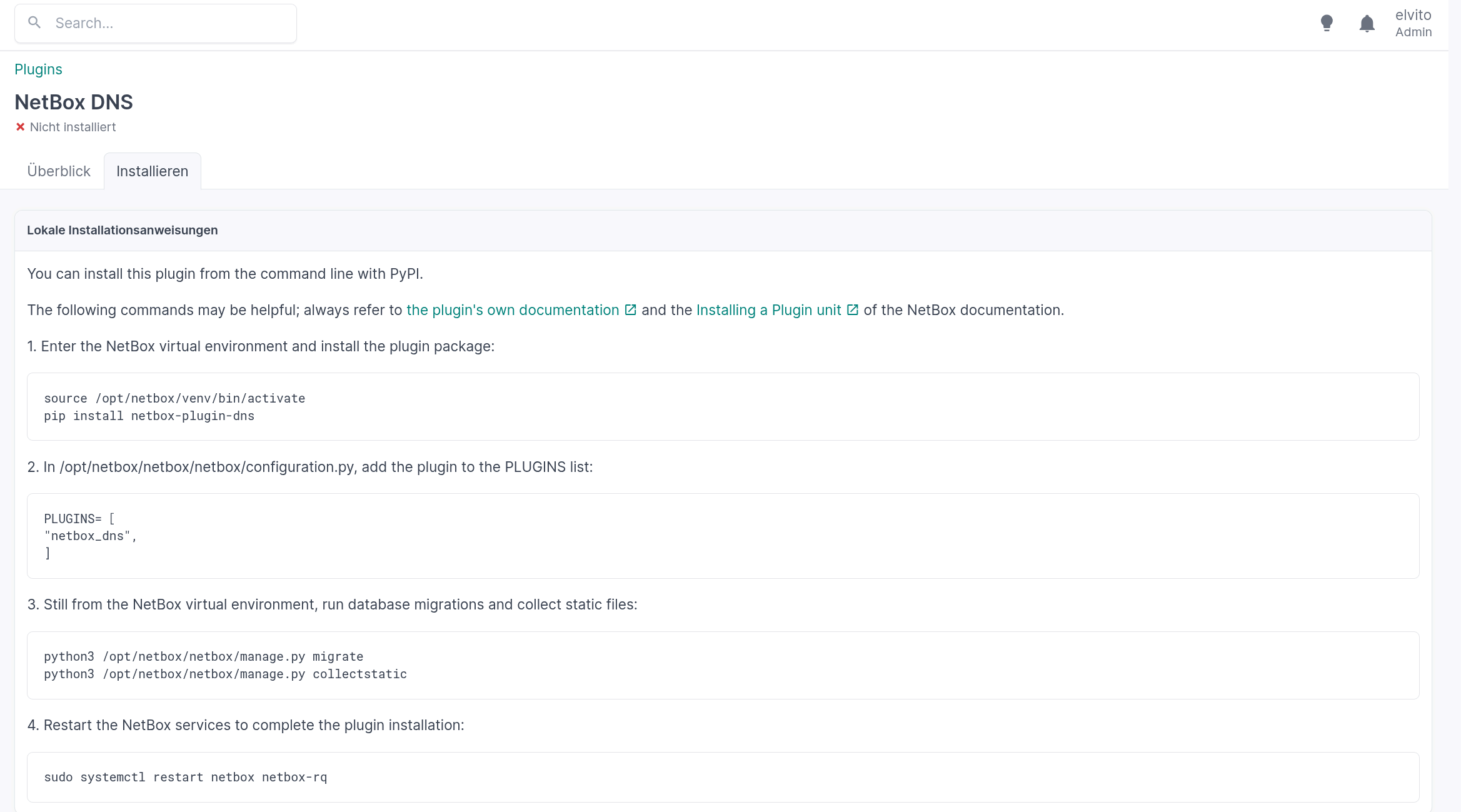Click the NetBox DNS heading

coord(74,102)
